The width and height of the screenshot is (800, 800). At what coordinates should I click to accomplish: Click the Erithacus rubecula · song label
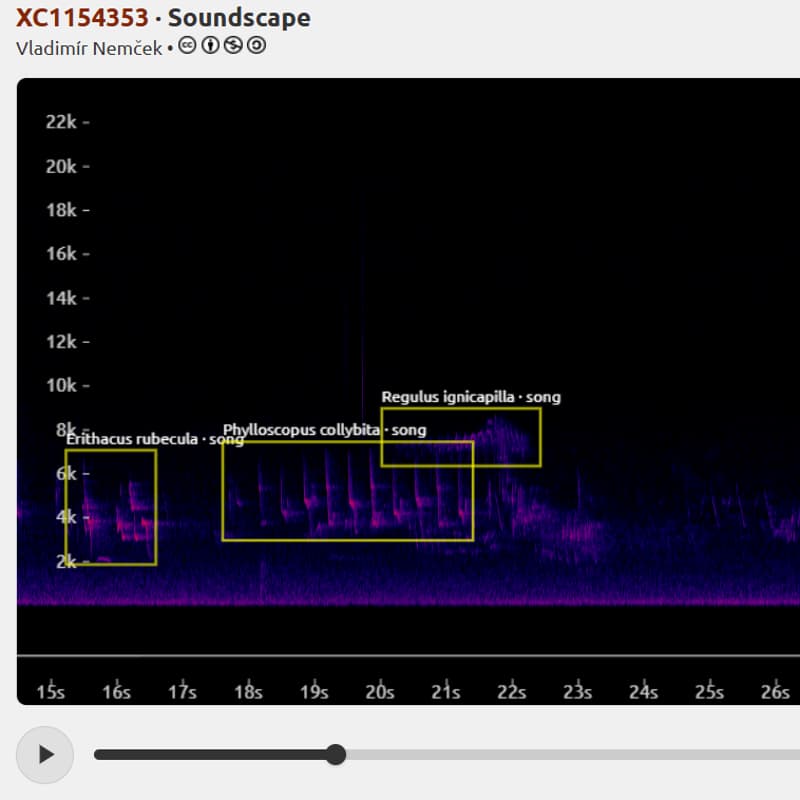[x=155, y=439]
